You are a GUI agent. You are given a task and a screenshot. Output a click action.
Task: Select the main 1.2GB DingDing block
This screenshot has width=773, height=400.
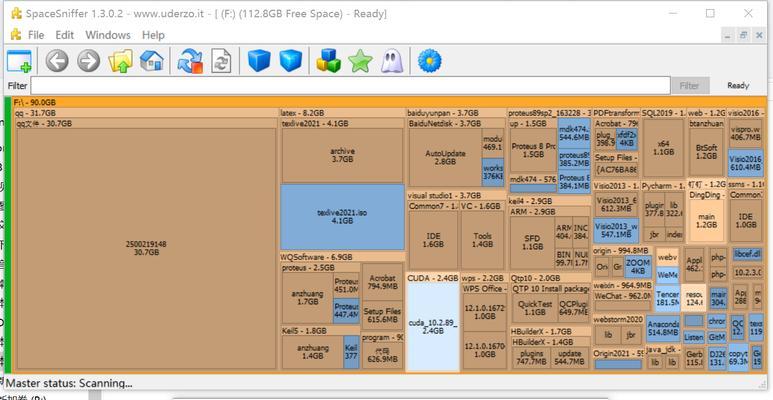(x=706, y=220)
